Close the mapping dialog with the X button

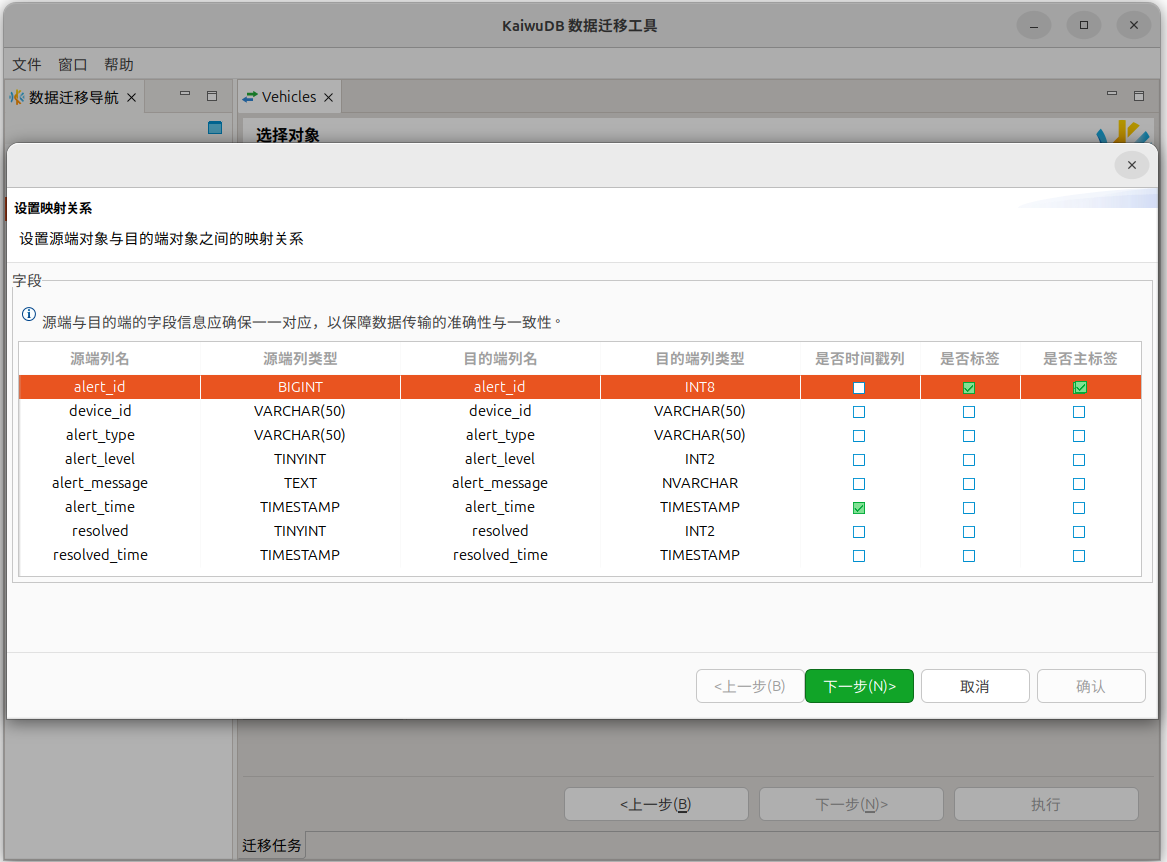pyautogui.click(x=1131, y=165)
